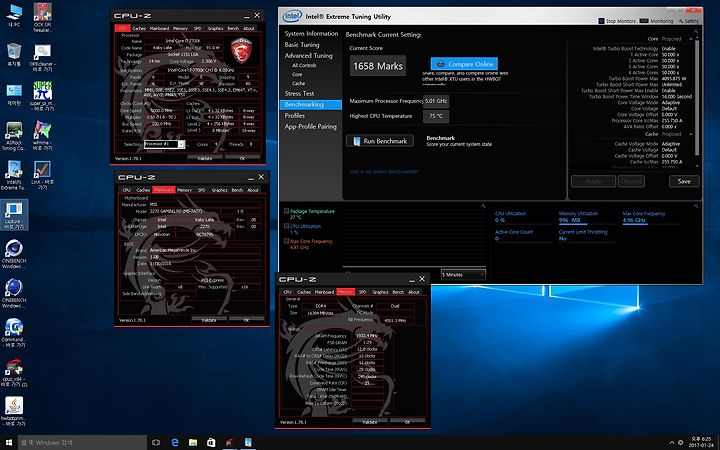720x450 pixels.
Task: Click the Windows taskbar search box
Action: (82, 443)
